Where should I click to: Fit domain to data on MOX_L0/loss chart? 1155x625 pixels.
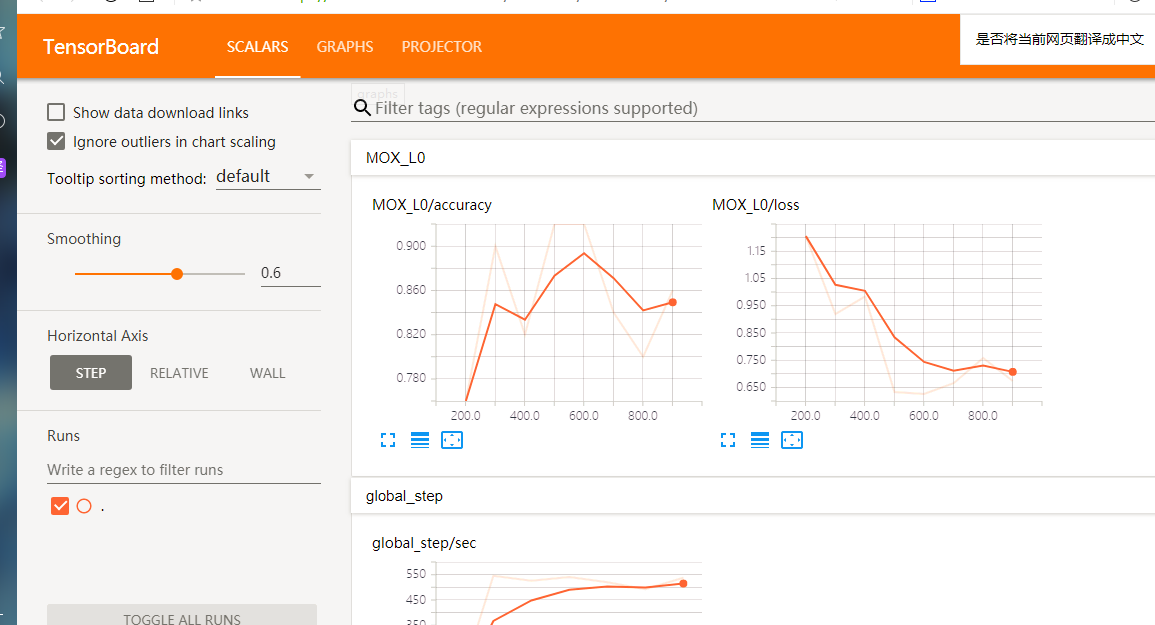click(792, 440)
